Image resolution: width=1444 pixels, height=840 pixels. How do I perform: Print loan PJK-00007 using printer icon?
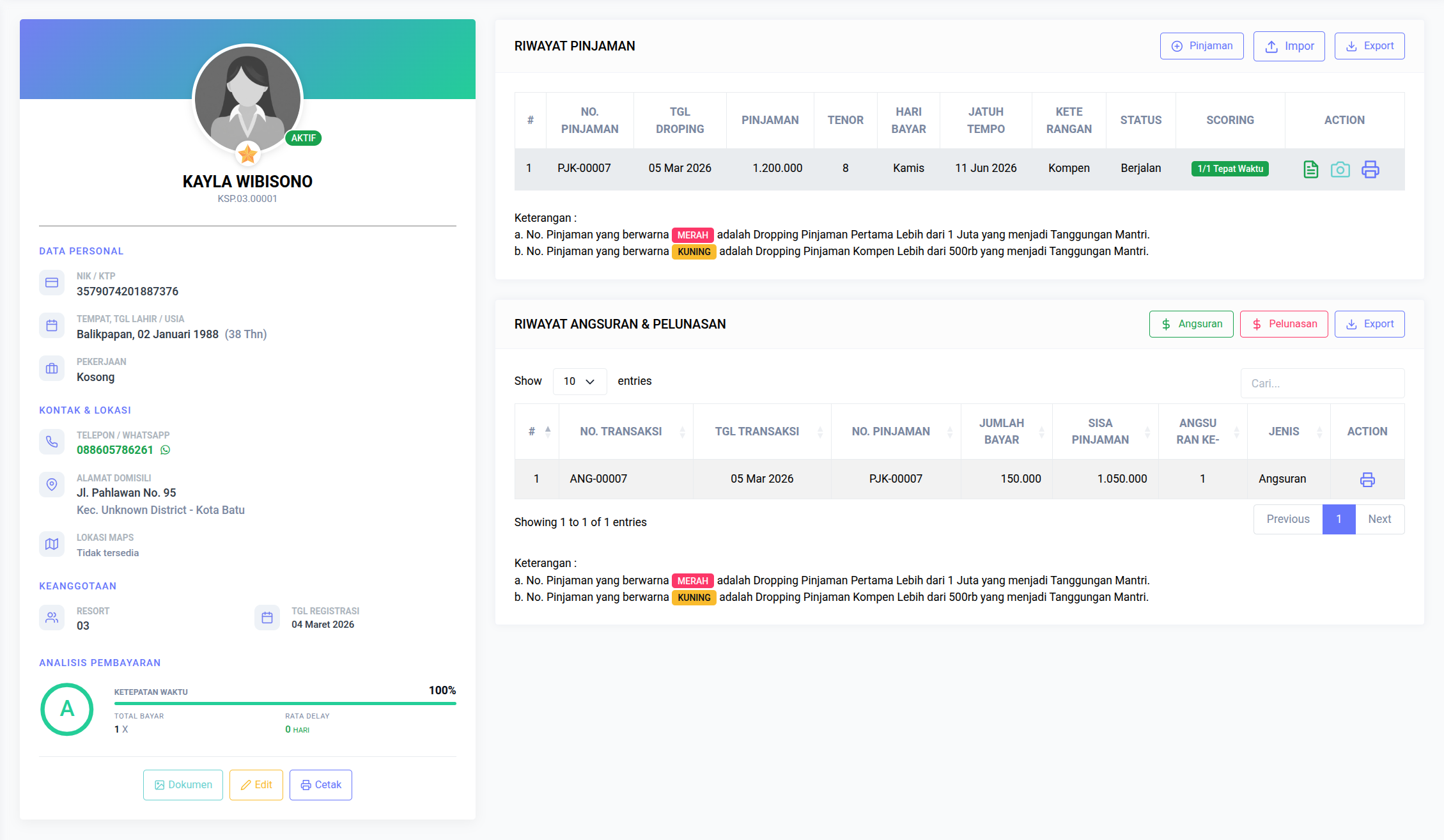(x=1370, y=169)
